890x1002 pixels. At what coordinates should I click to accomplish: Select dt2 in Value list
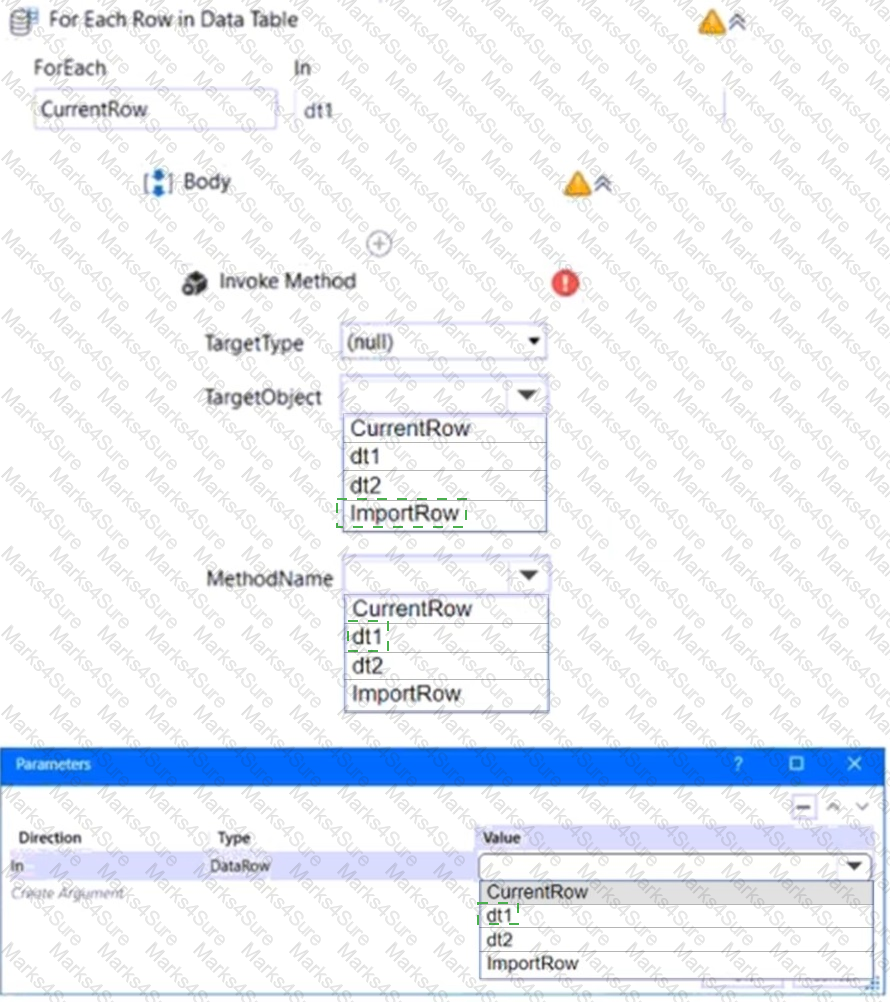click(x=676, y=940)
